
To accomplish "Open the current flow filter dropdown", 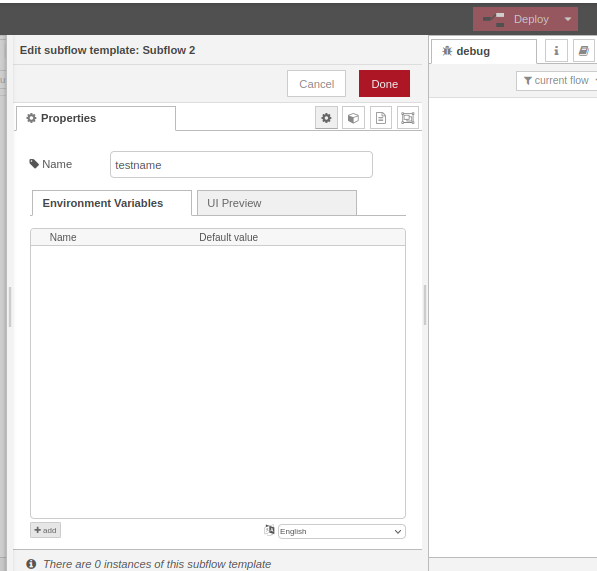I will 557,81.
